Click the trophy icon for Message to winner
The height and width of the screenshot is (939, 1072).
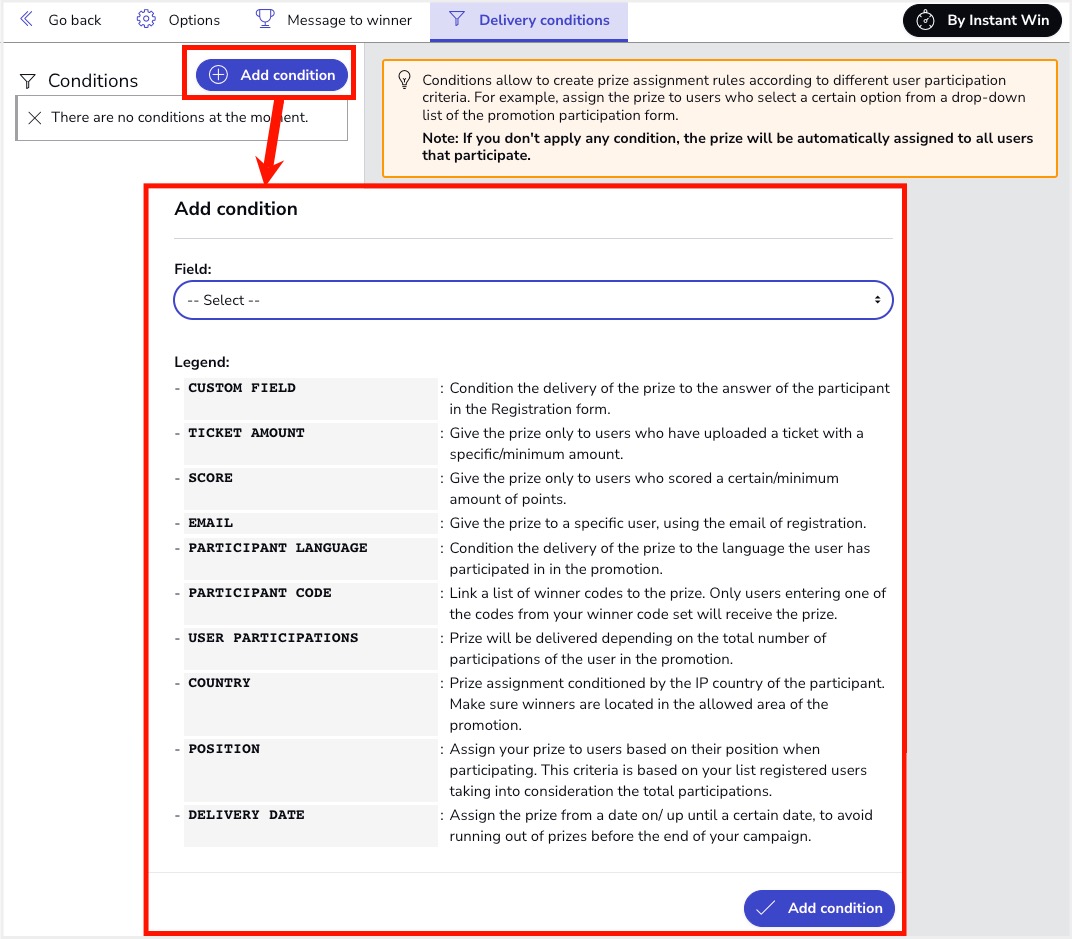(265, 19)
